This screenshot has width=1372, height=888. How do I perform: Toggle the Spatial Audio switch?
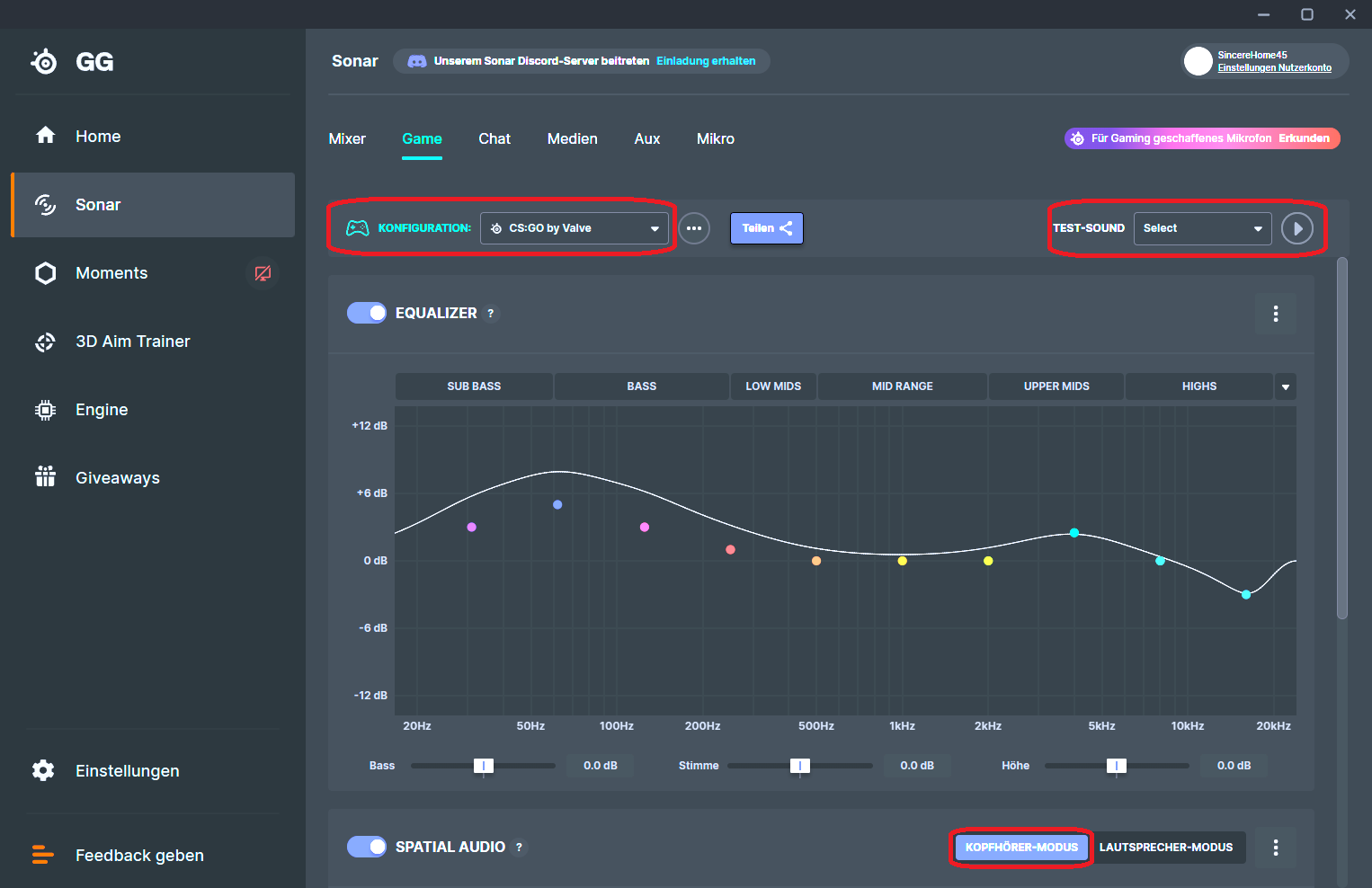[367, 847]
